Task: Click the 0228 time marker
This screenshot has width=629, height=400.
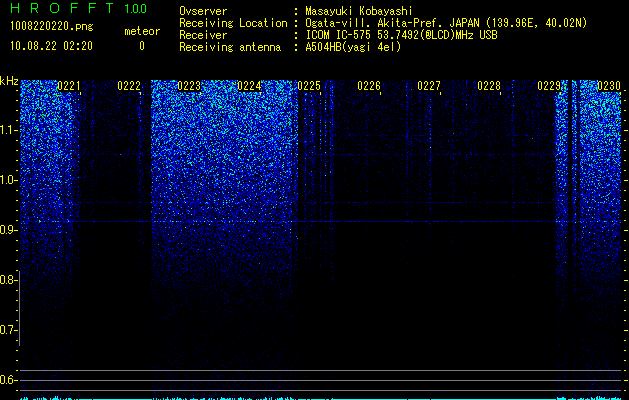Action: tap(489, 86)
